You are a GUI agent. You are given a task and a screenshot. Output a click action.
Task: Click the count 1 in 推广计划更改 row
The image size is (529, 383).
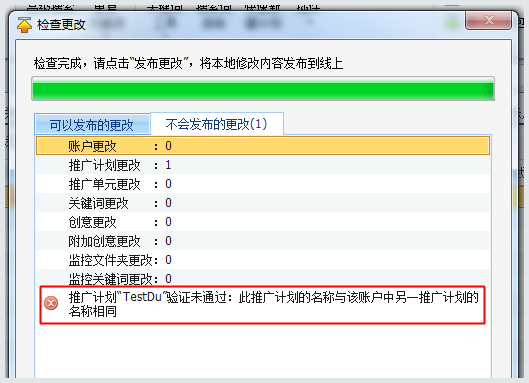168,165
